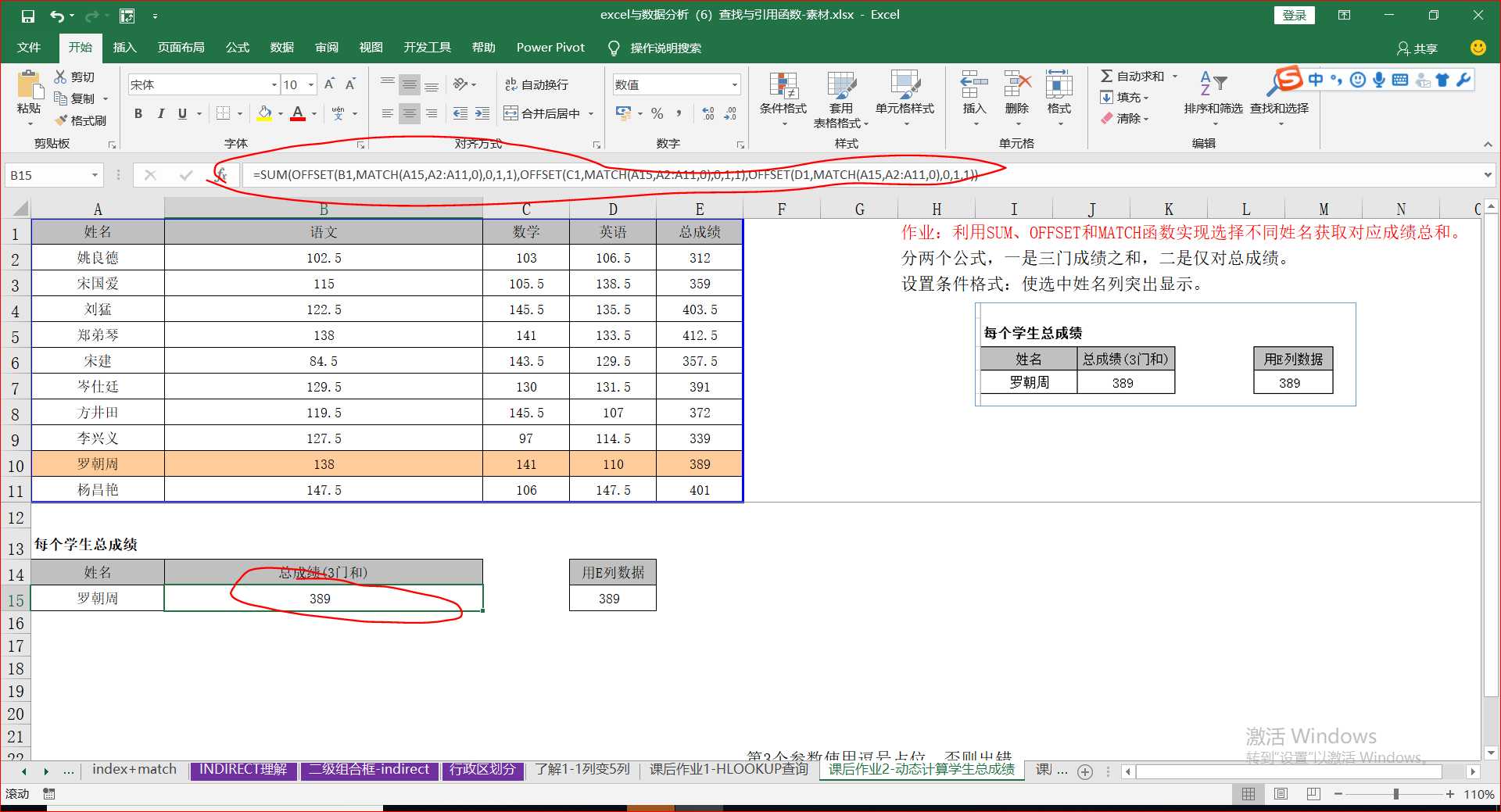Apply percent style format
This screenshot has height=812, width=1501.
click(657, 113)
